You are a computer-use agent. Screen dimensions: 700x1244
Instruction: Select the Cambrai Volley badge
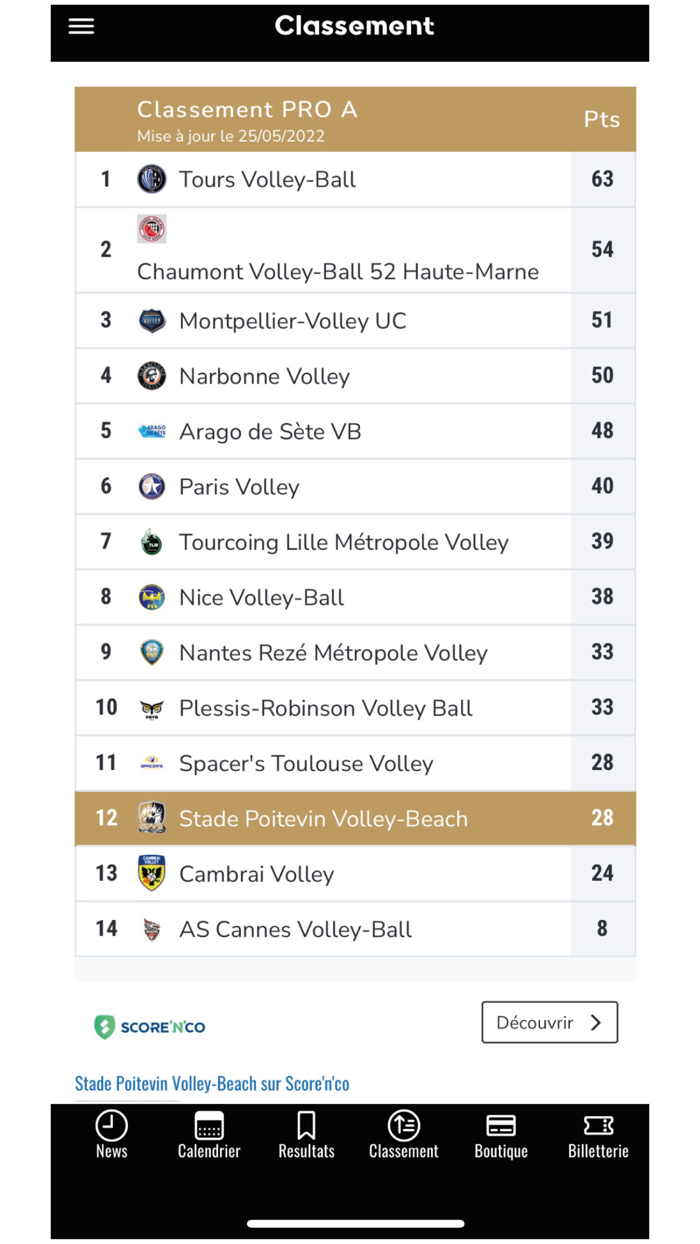pyautogui.click(x=151, y=872)
